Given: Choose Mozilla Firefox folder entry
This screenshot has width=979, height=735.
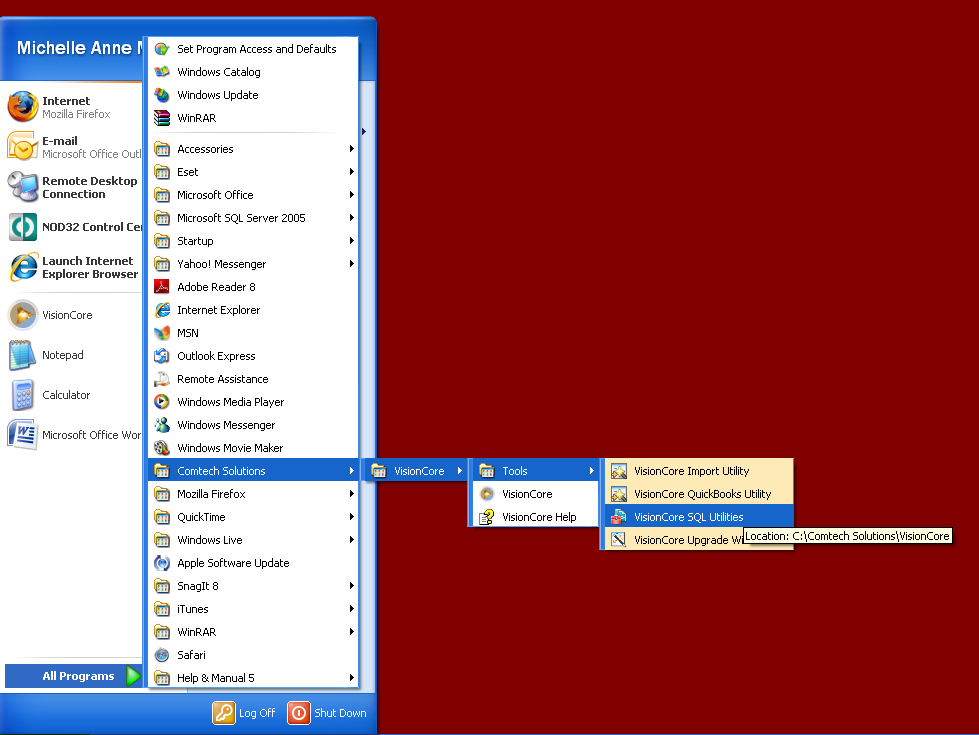Looking at the screenshot, I should coord(253,494).
